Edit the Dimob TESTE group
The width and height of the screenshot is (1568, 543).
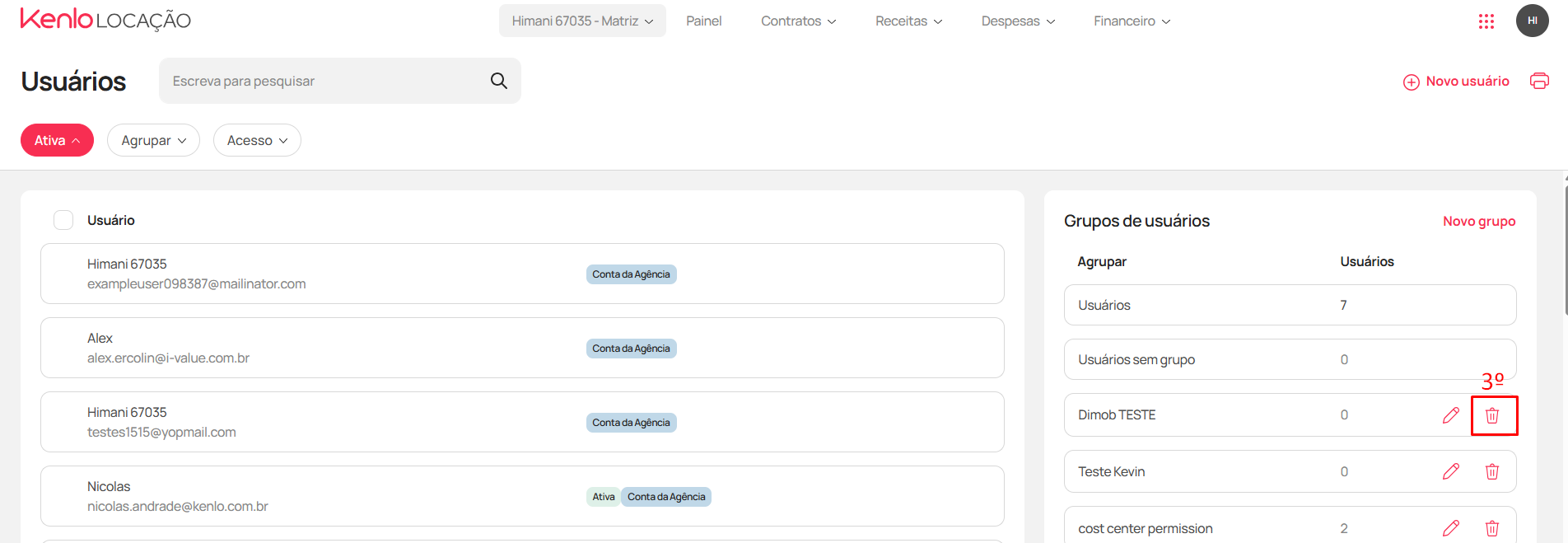(1451, 415)
